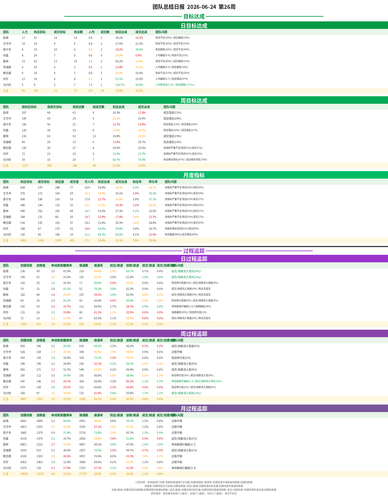388x500 pixels.
Task: Click the 日过程追踪 table banner
Action: coord(194,259)
